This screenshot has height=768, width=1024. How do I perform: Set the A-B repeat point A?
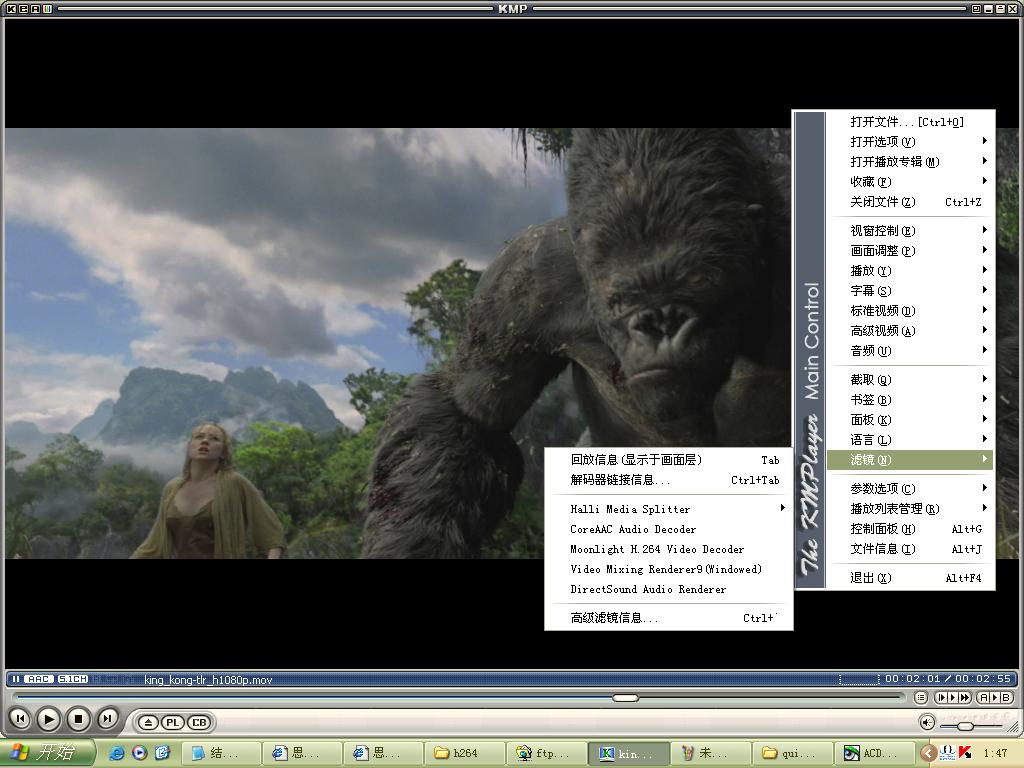coord(984,697)
